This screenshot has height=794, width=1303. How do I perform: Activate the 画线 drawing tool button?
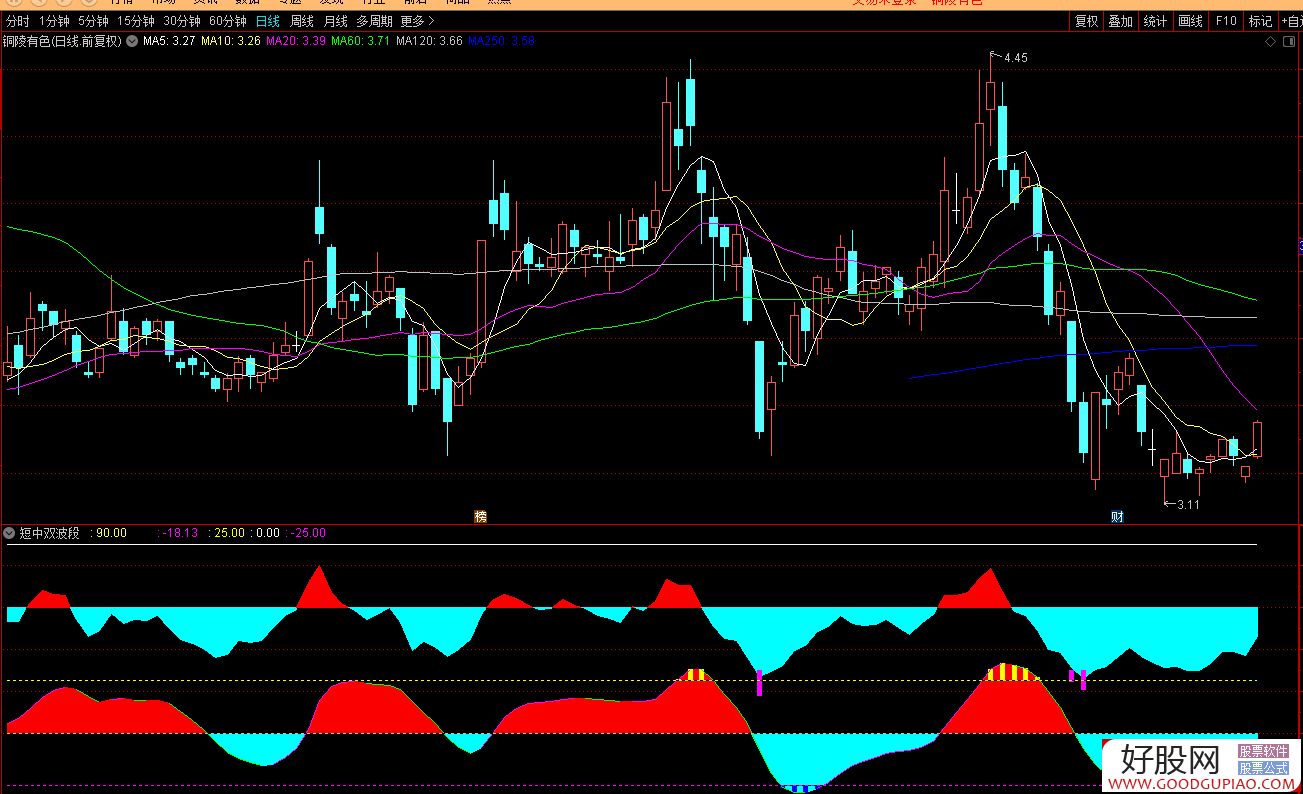click(1190, 21)
